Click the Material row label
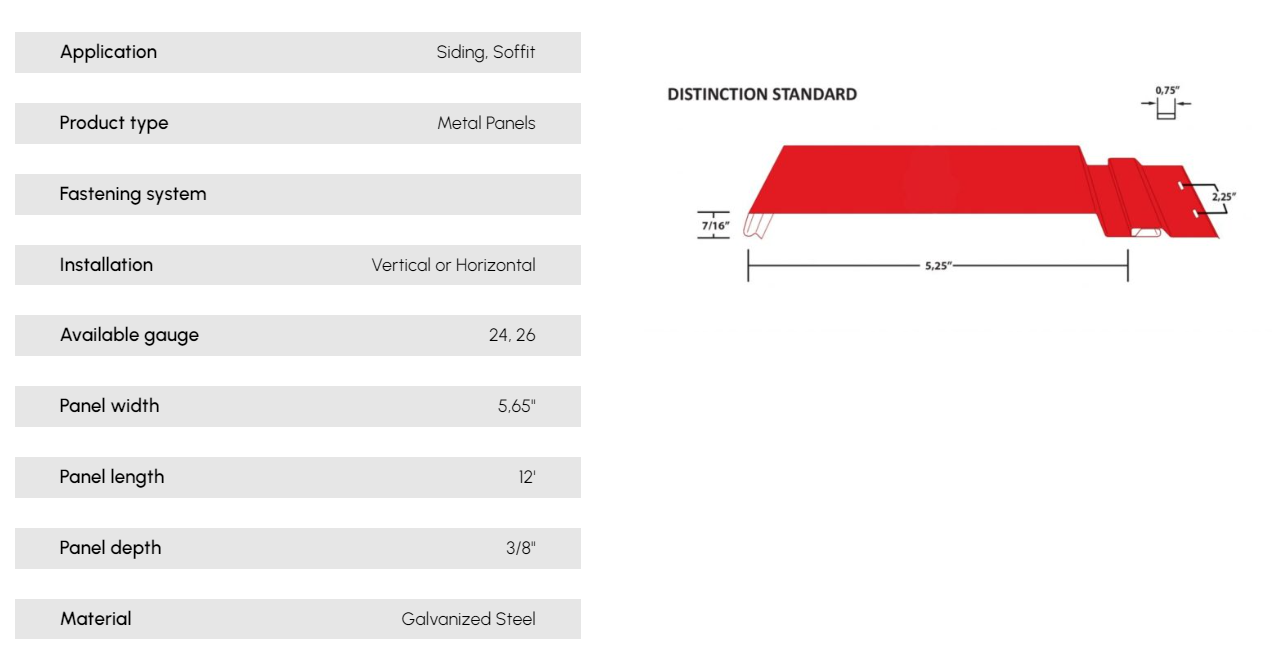 pos(96,619)
